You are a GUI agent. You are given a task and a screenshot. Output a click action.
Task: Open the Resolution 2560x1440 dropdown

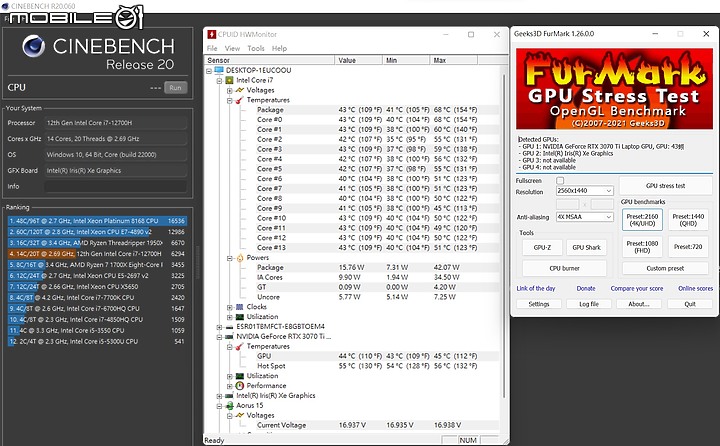(585, 191)
